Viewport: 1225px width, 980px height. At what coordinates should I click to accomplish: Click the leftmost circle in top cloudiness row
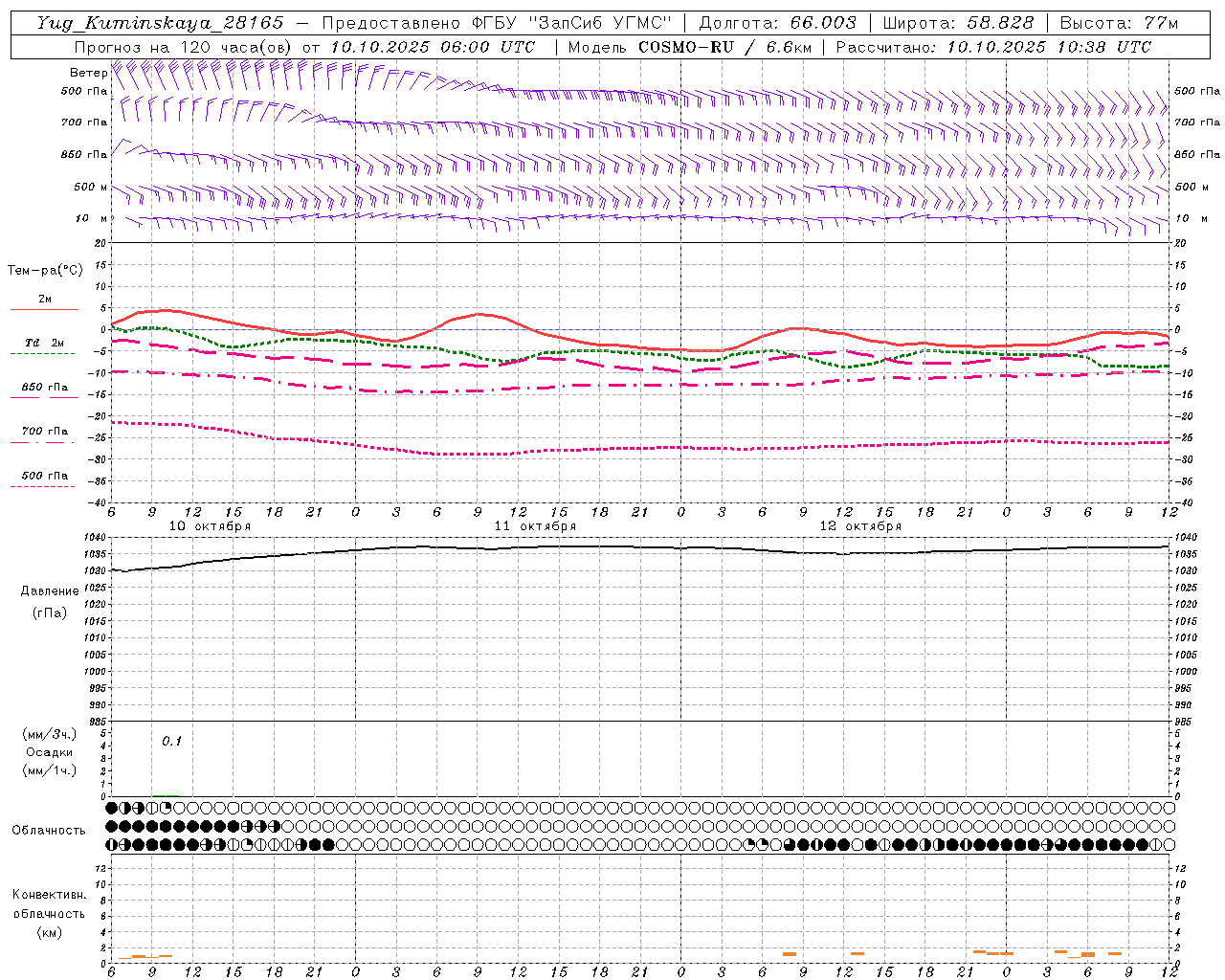coord(112,808)
